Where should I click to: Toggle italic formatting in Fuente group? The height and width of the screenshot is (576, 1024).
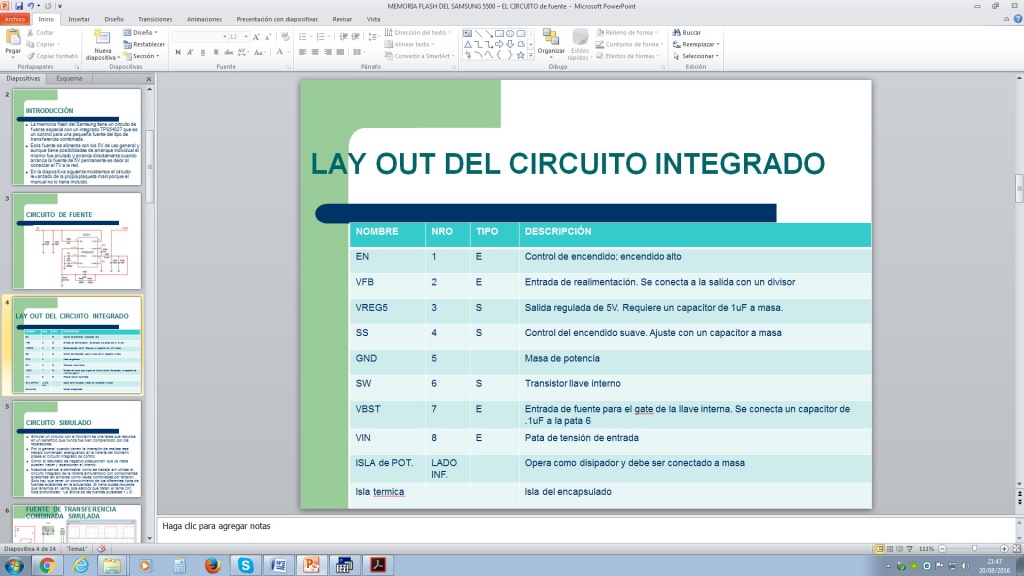pyautogui.click(x=189, y=52)
